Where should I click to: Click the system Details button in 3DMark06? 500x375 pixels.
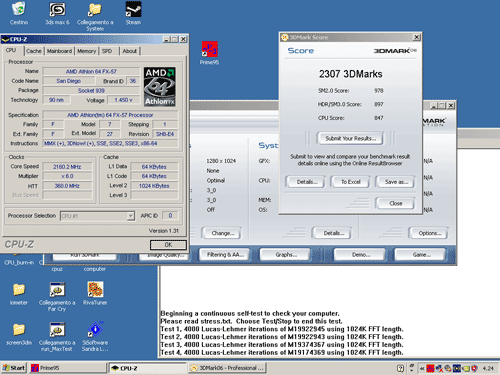[333, 233]
